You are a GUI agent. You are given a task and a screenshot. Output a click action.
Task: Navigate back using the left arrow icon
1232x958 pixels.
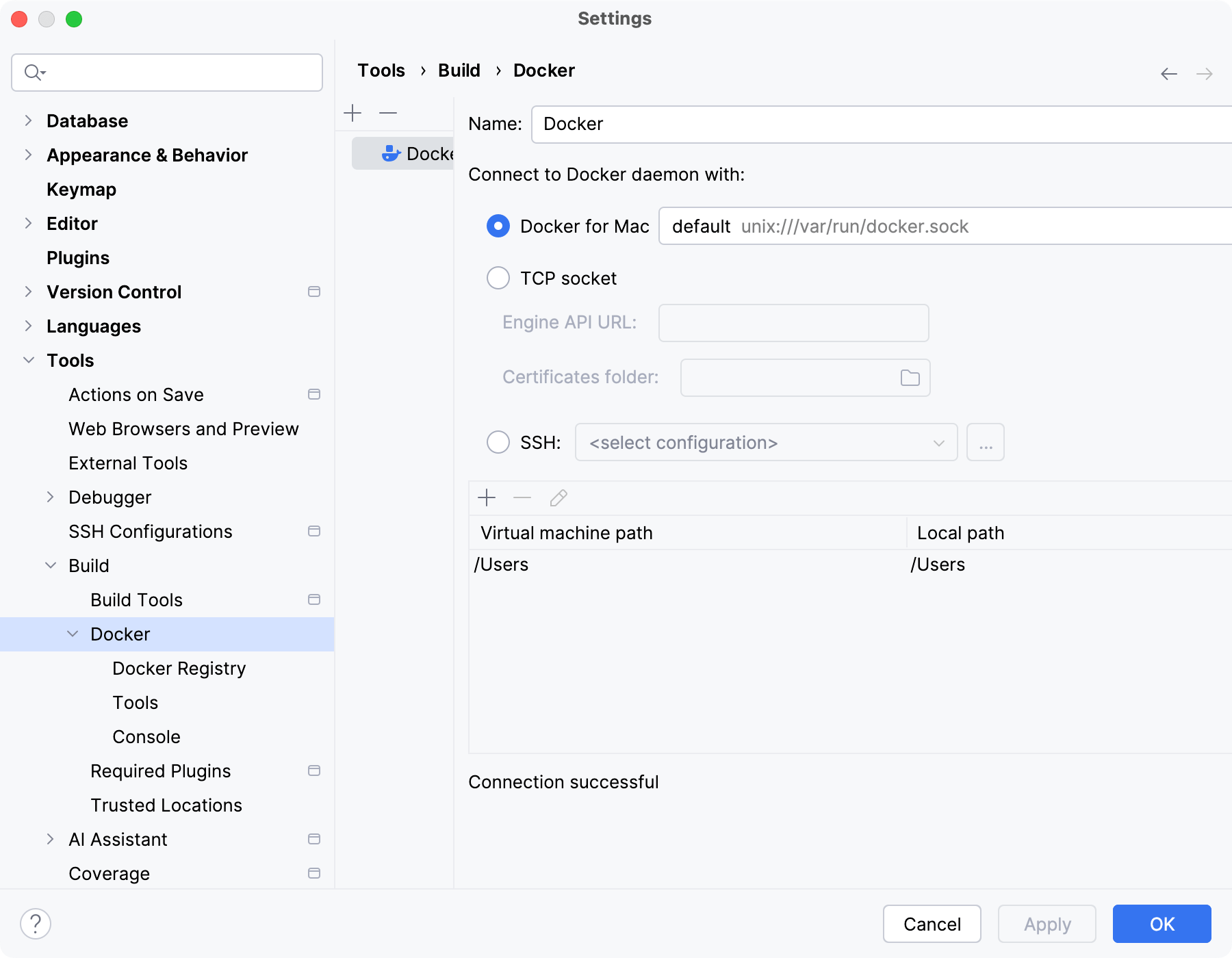point(1168,73)
